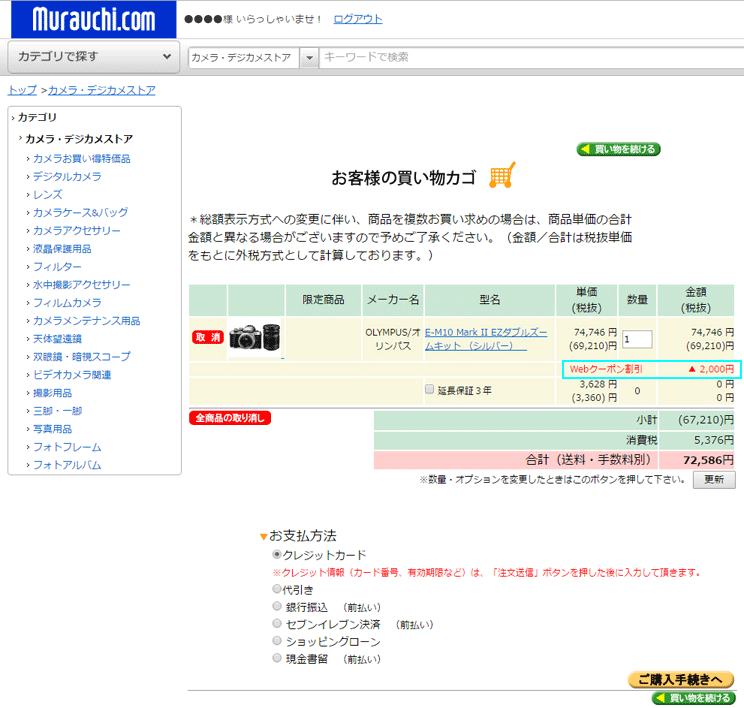Screen dimensions: 744x708
Task: Open 撮影用品 category
Action: tap(52, 393)
